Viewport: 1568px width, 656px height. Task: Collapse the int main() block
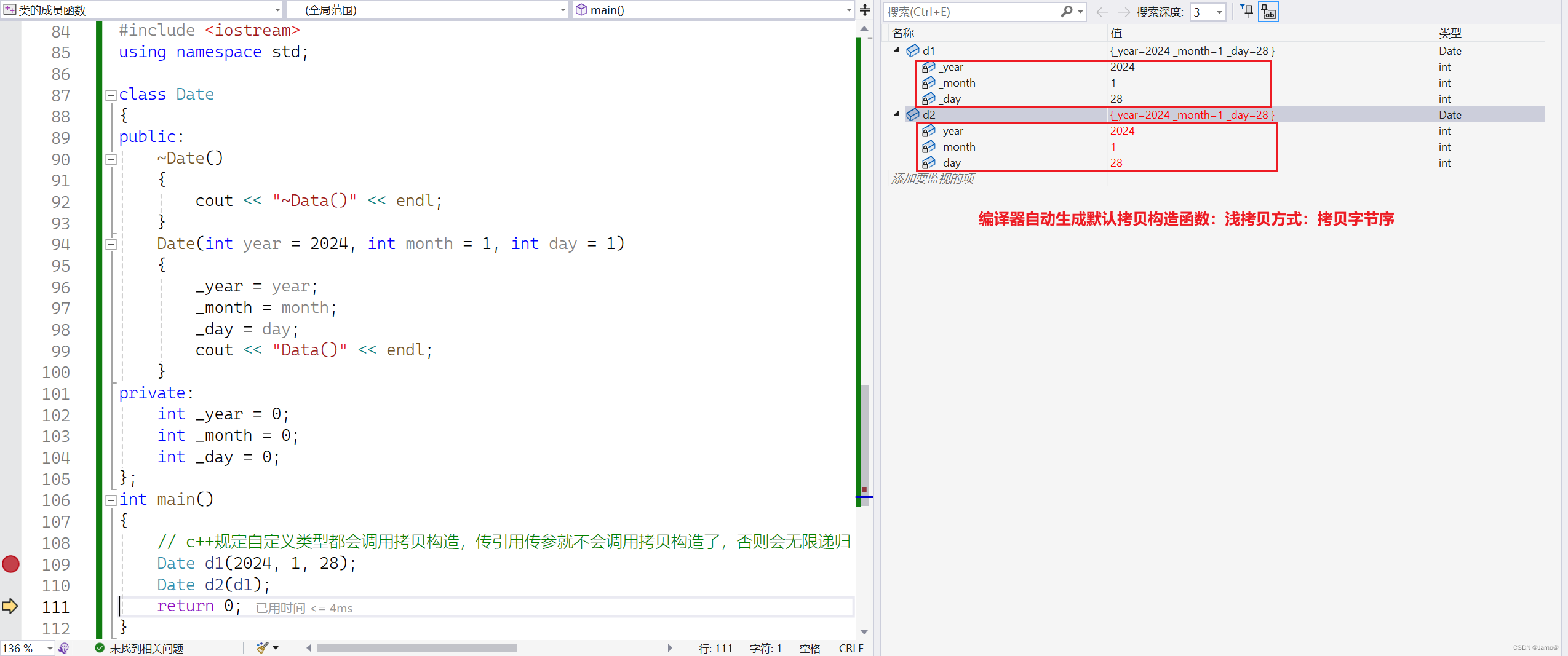coord(111,500)
